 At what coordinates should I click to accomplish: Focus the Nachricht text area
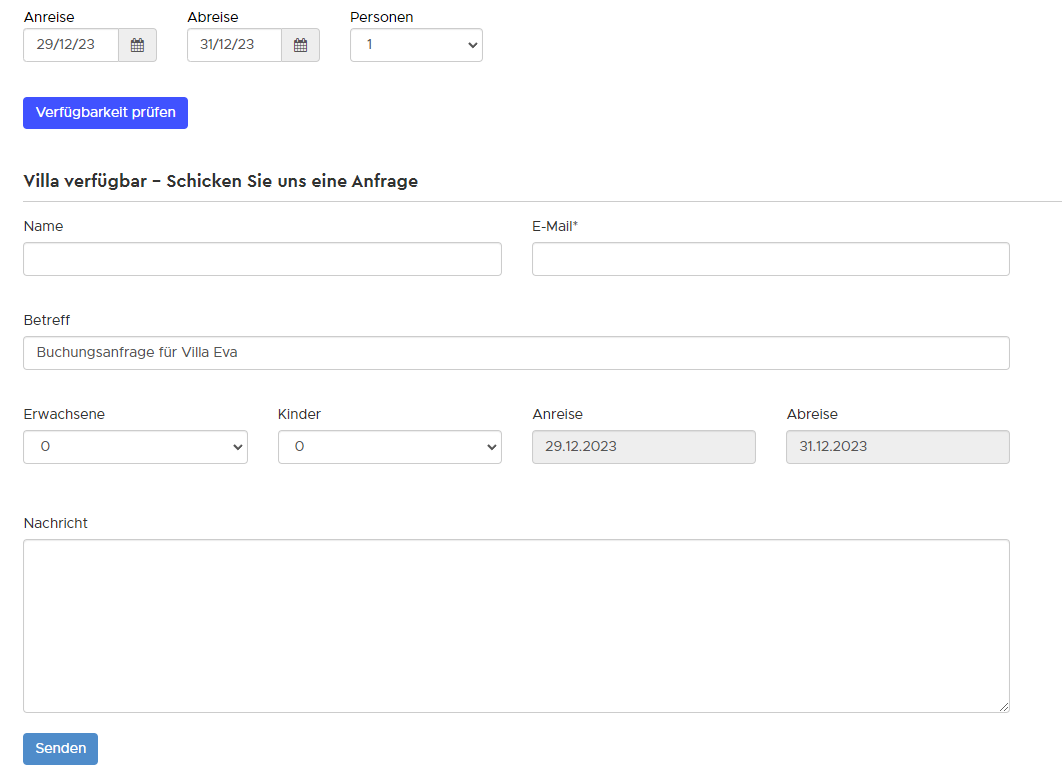[x=516, y=626]
